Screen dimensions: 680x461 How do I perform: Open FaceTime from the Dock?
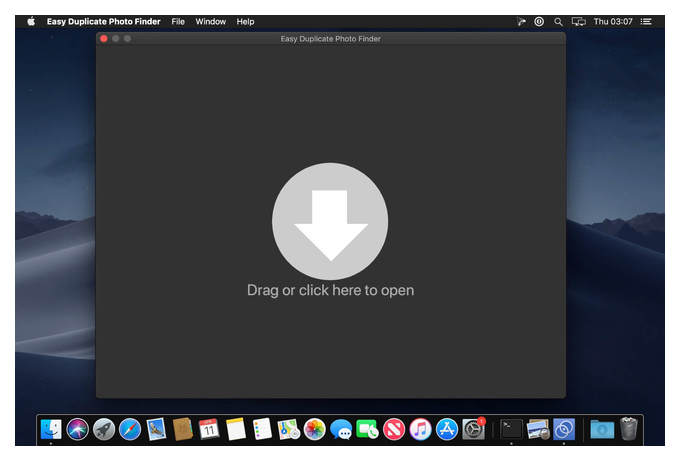point(367,429)
